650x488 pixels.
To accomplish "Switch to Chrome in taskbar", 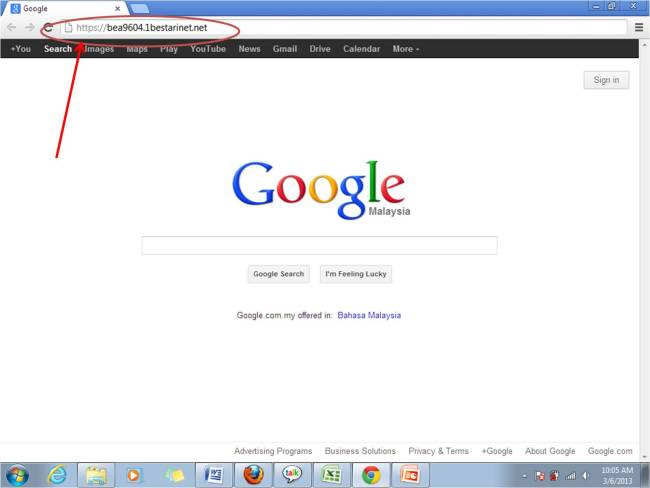I will pyautogui.click(x=371, y=475).
